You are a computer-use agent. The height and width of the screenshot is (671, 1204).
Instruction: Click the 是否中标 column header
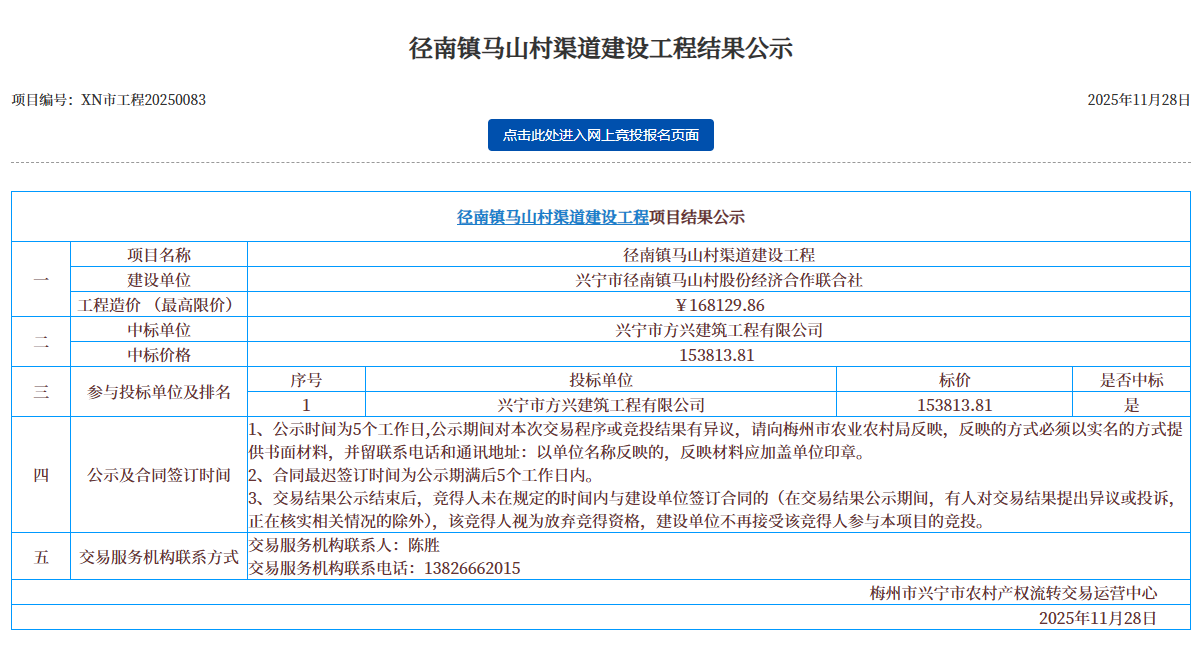1131,380
